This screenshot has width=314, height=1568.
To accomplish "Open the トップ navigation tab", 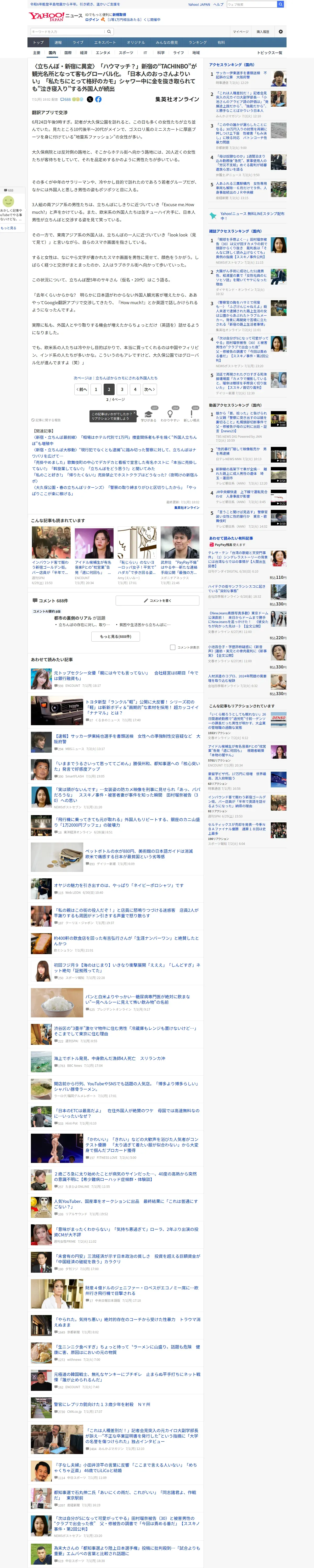I will tap(38, 43).
